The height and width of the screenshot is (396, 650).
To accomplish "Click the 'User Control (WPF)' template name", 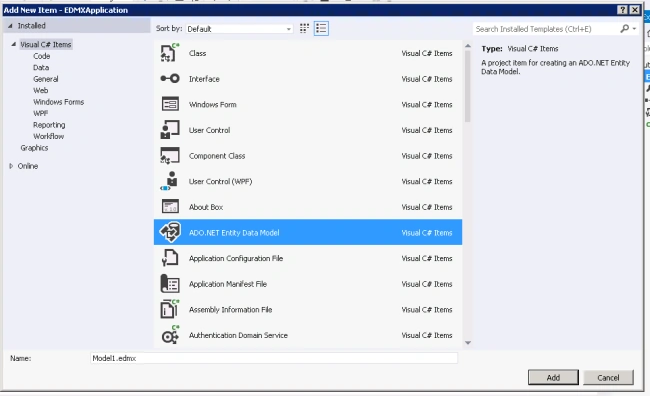I will click(x=220, y=181).
